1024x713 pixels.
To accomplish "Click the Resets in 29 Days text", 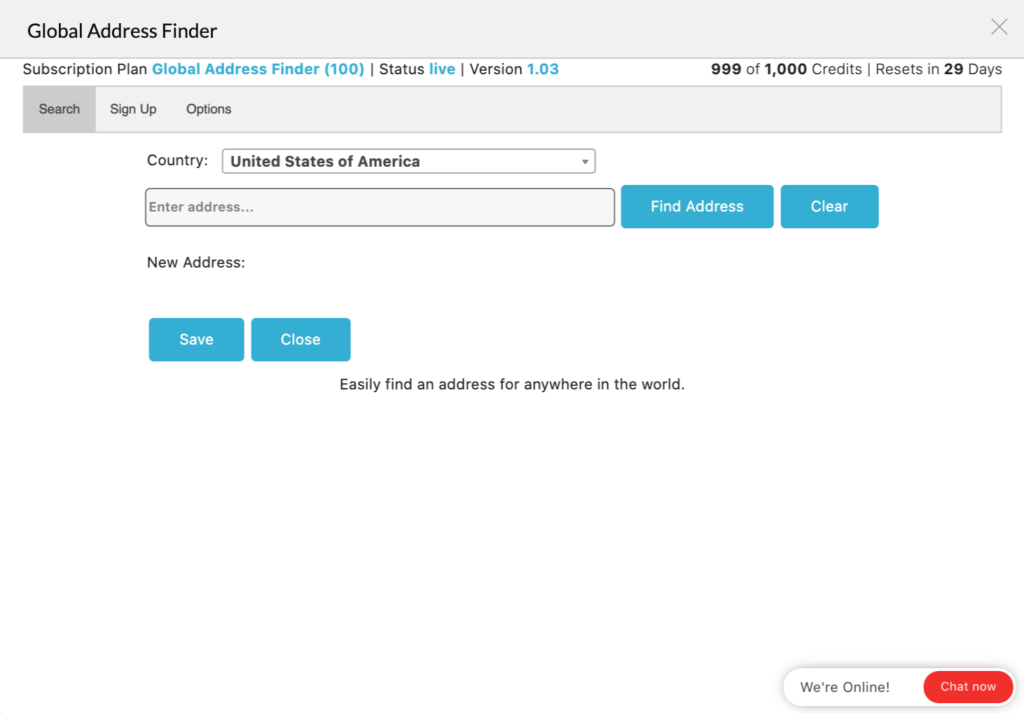I will coord(938,69).
